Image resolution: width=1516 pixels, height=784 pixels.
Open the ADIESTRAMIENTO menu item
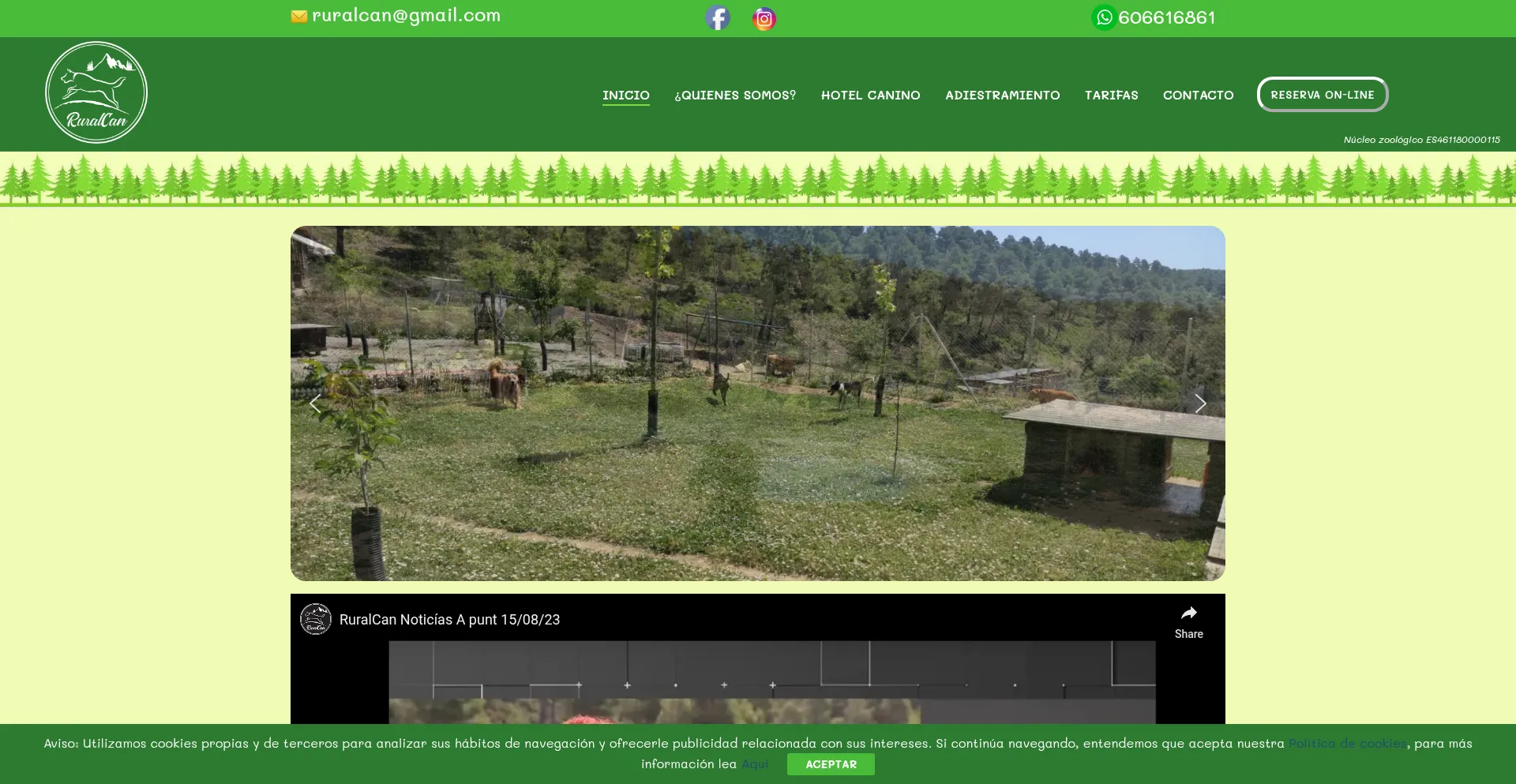pyautogui.click(x=1002, y=95)
